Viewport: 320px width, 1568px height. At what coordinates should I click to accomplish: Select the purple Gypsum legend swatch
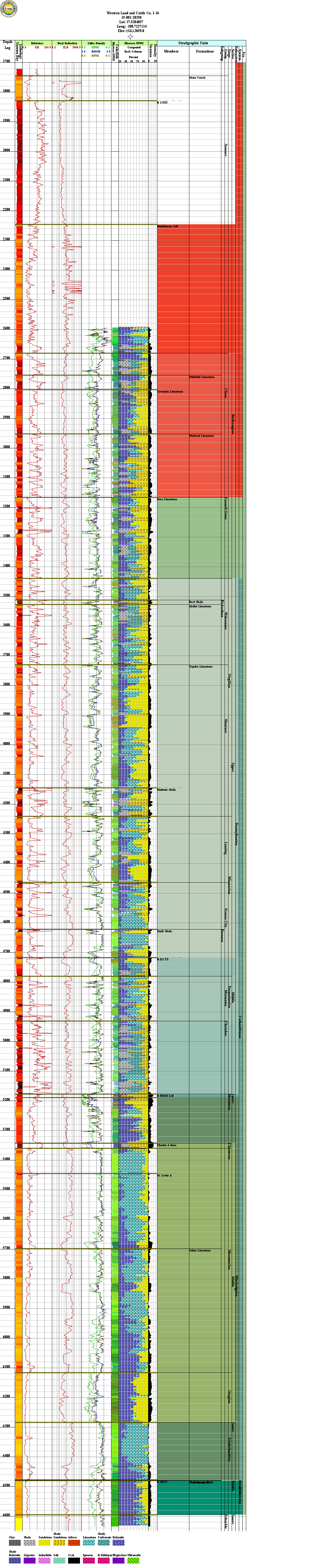pyautogui.click(x=29, y=1561)
